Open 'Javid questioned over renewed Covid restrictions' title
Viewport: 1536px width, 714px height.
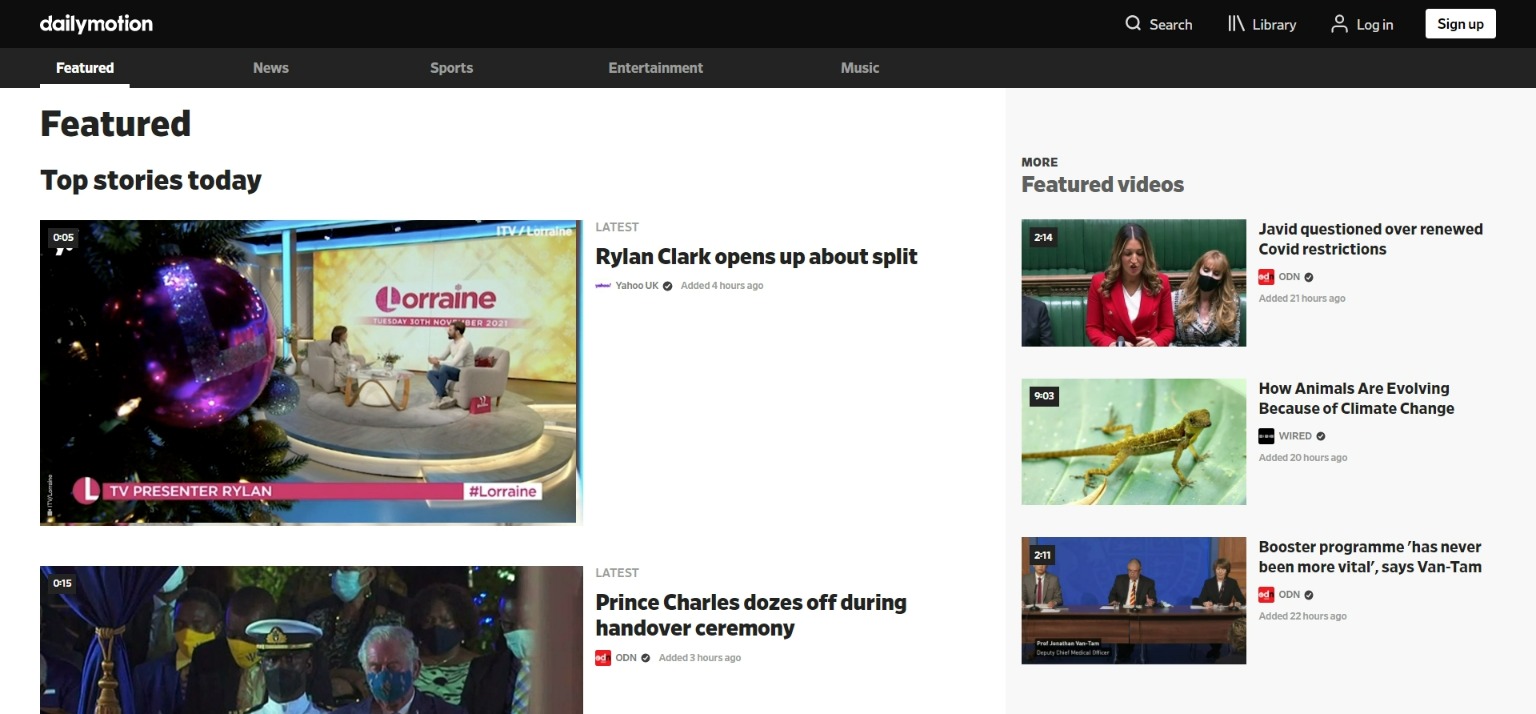tap(1370, 239)
